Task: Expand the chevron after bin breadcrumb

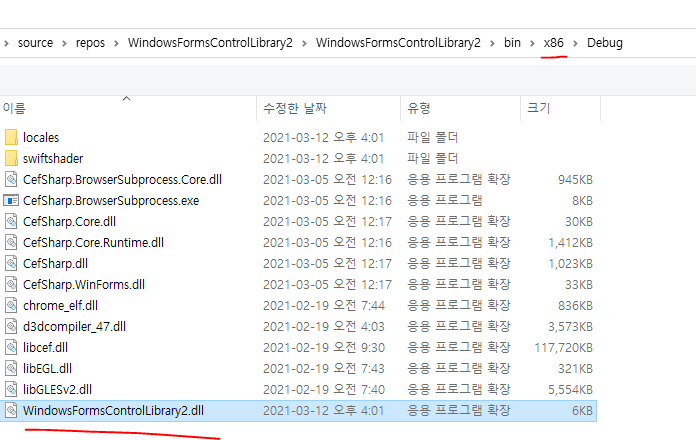Action: click(x=532, y=44)
